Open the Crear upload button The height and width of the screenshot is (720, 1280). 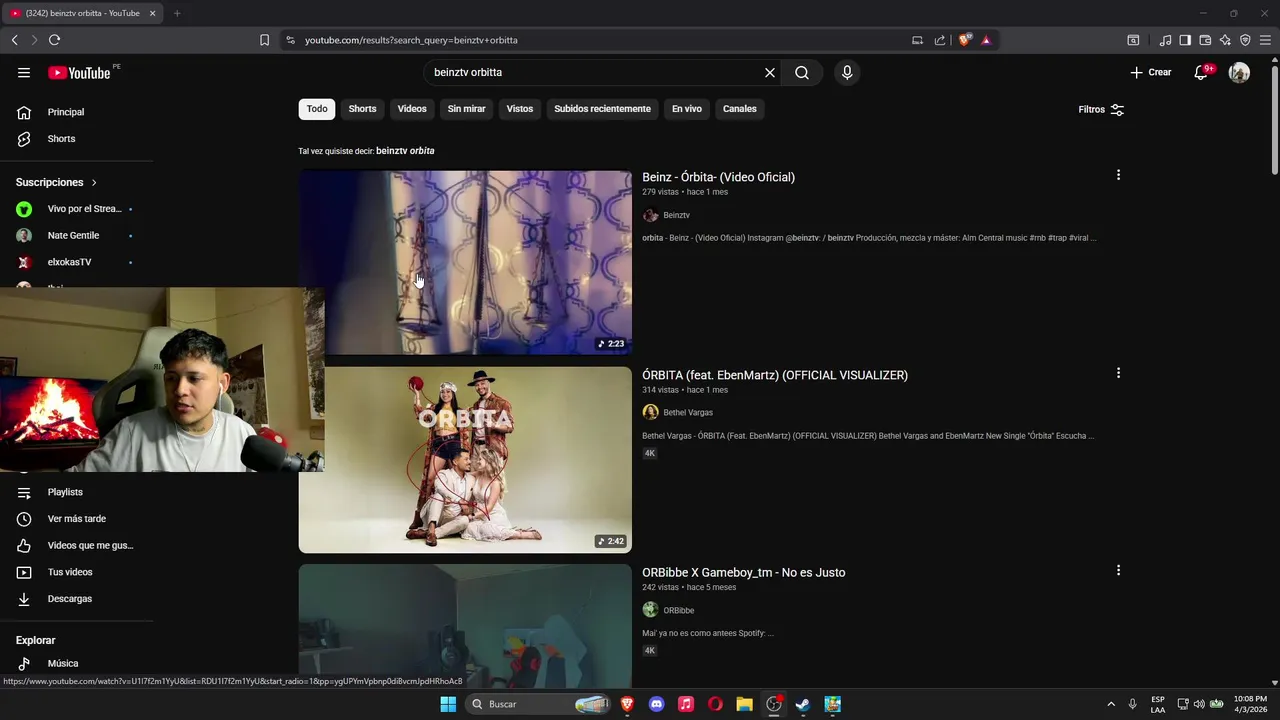(1151, 72)
